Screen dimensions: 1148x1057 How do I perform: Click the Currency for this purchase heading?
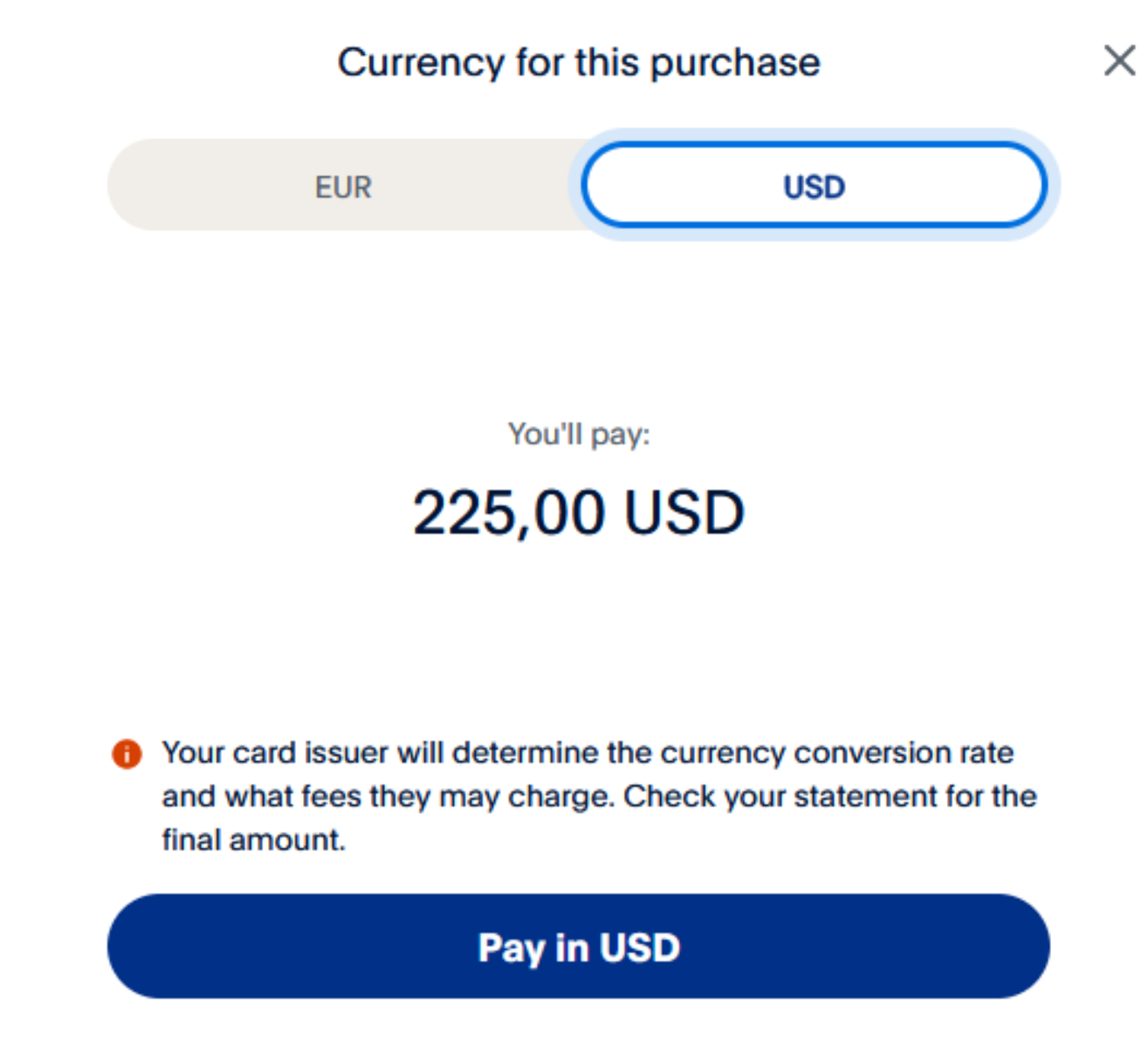[x=579, y=63]
